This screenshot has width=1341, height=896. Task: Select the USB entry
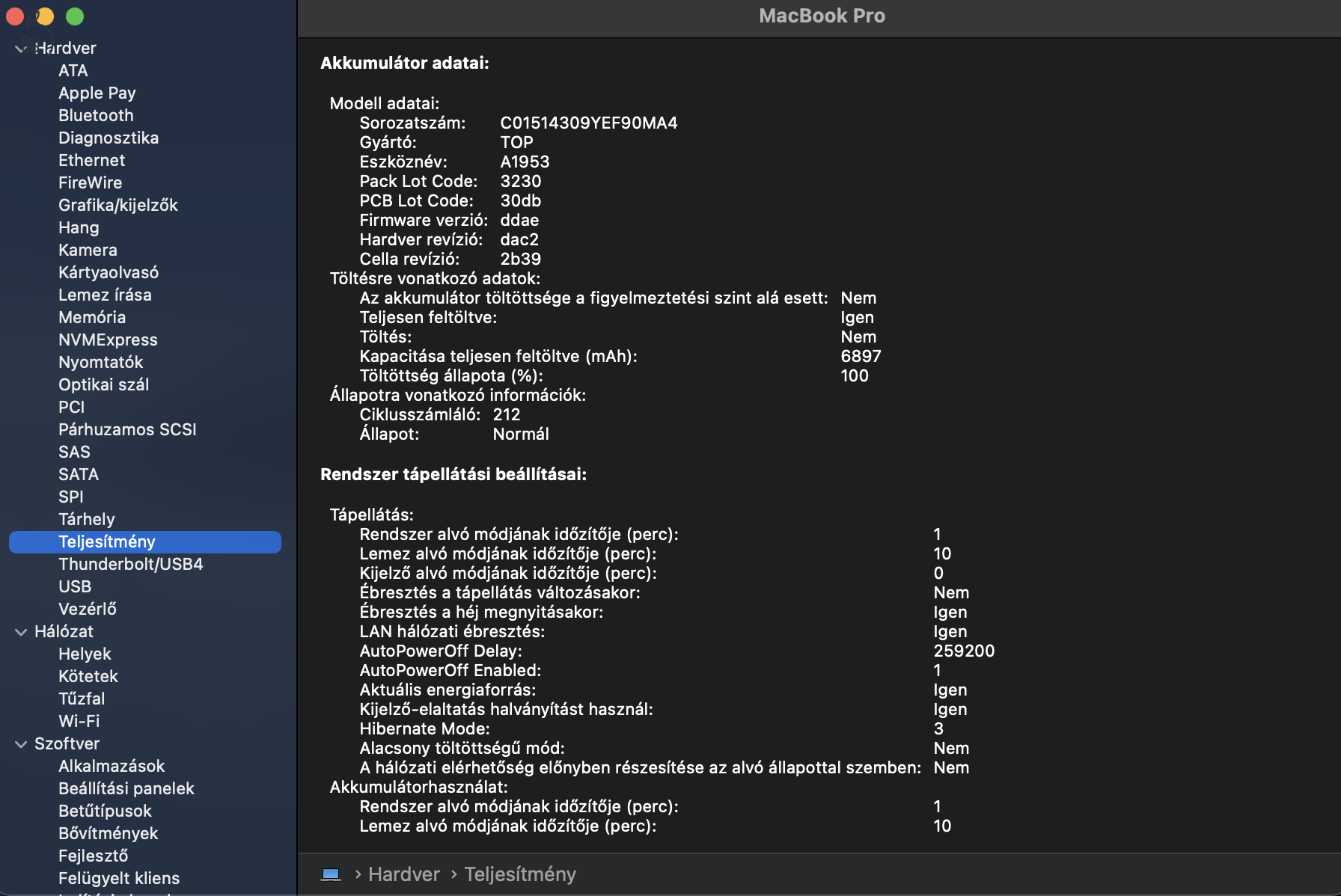click(75, 586)
